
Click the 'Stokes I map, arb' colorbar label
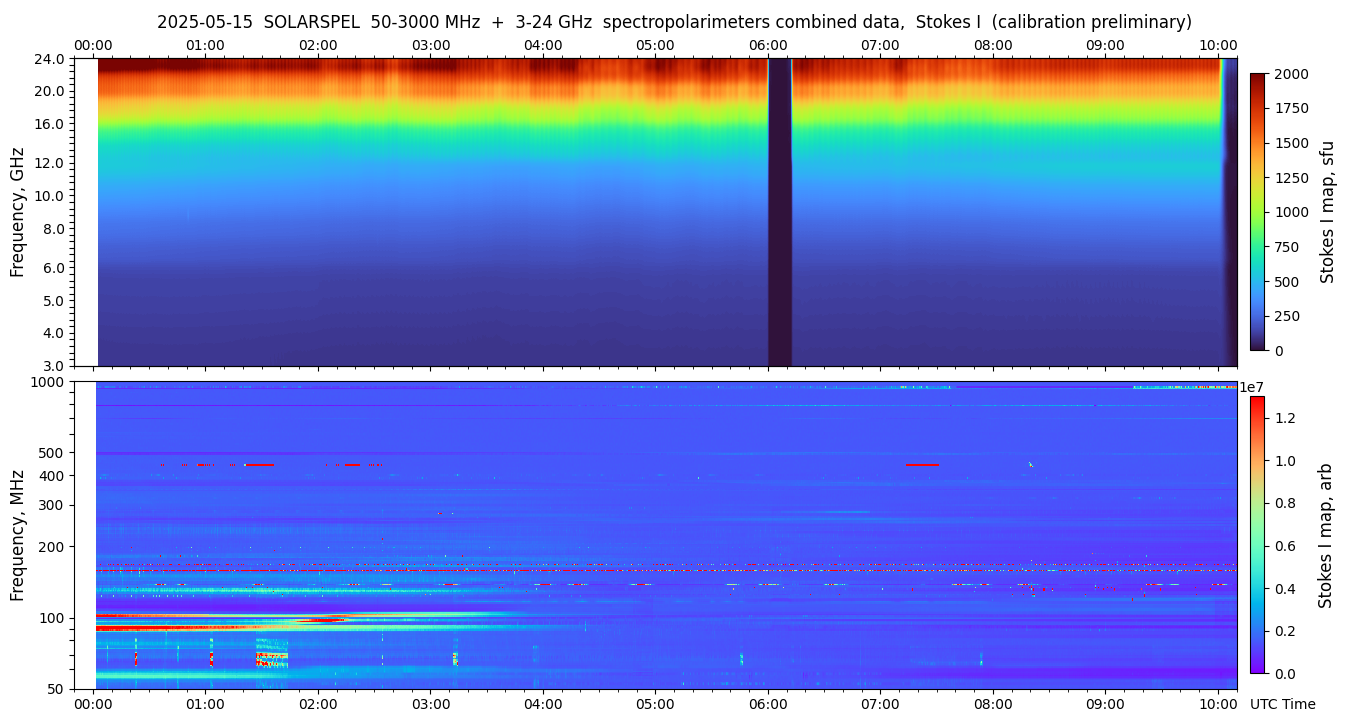point(1325,534)
